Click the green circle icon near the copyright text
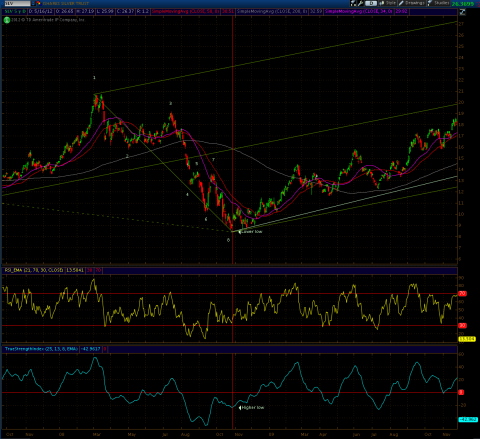This screenshot has height=439, width=480. (7, 20)
